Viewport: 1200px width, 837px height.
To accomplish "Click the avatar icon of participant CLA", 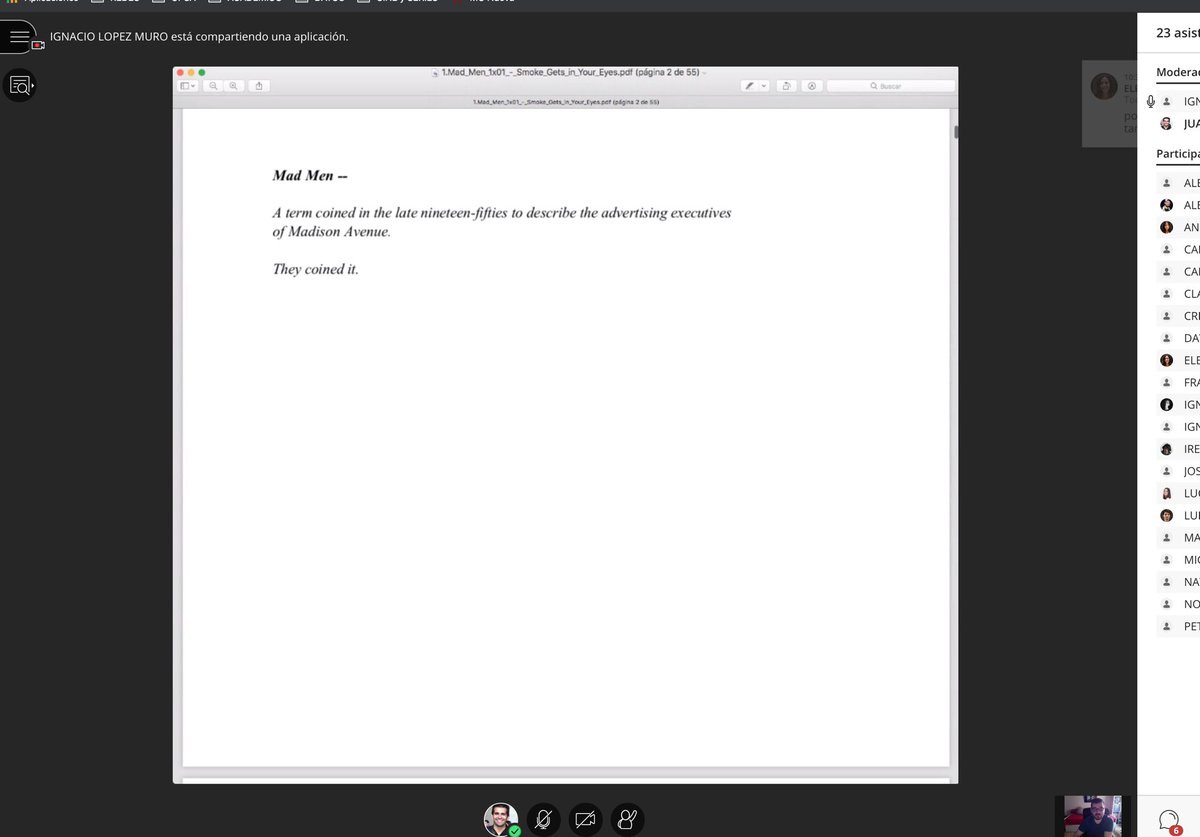I will 1166,294.
